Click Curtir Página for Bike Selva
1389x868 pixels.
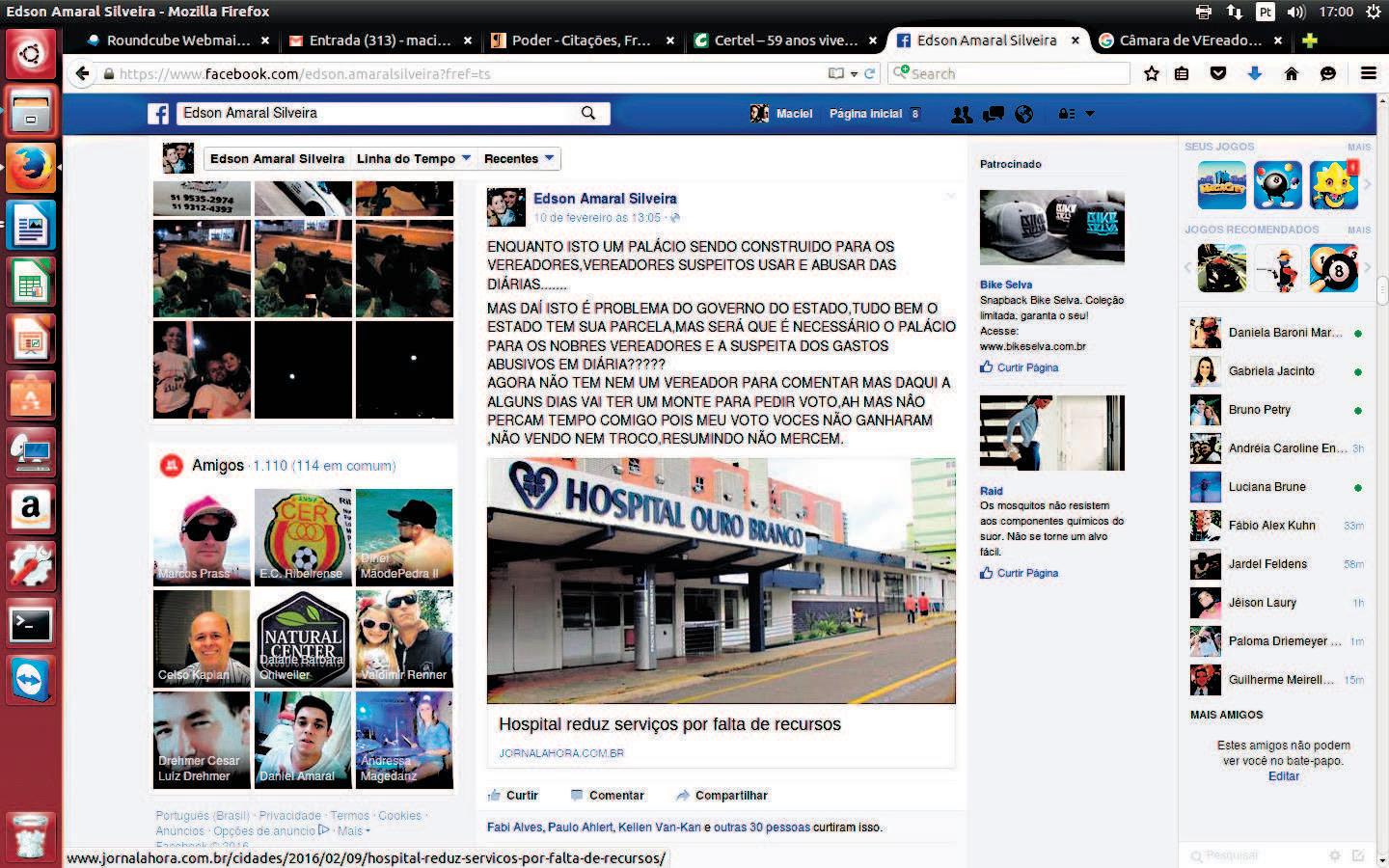coord(1020,367)
